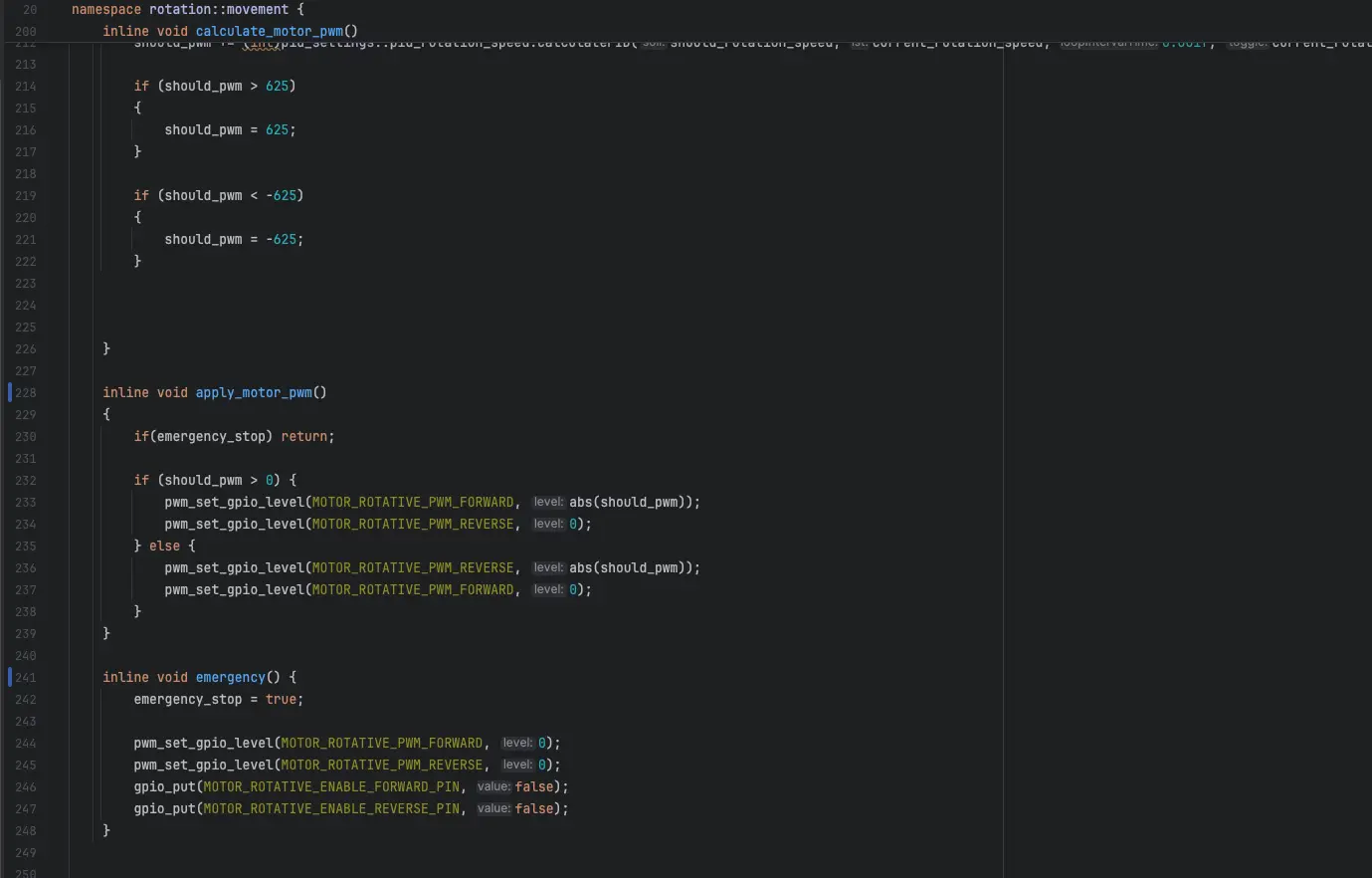
Task: Click pwm_set_gpio_level call on line 237
Action: click(x=234, y=590)
